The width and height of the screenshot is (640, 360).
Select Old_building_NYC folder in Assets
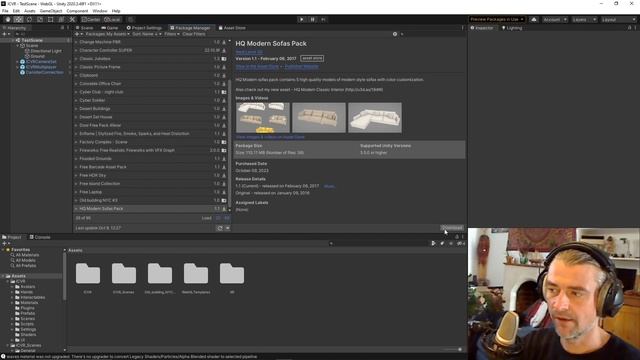[x=160, y=278]
